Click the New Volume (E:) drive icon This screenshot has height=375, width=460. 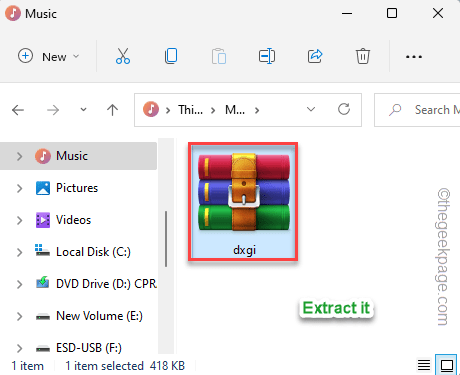[x=43, y=317]
